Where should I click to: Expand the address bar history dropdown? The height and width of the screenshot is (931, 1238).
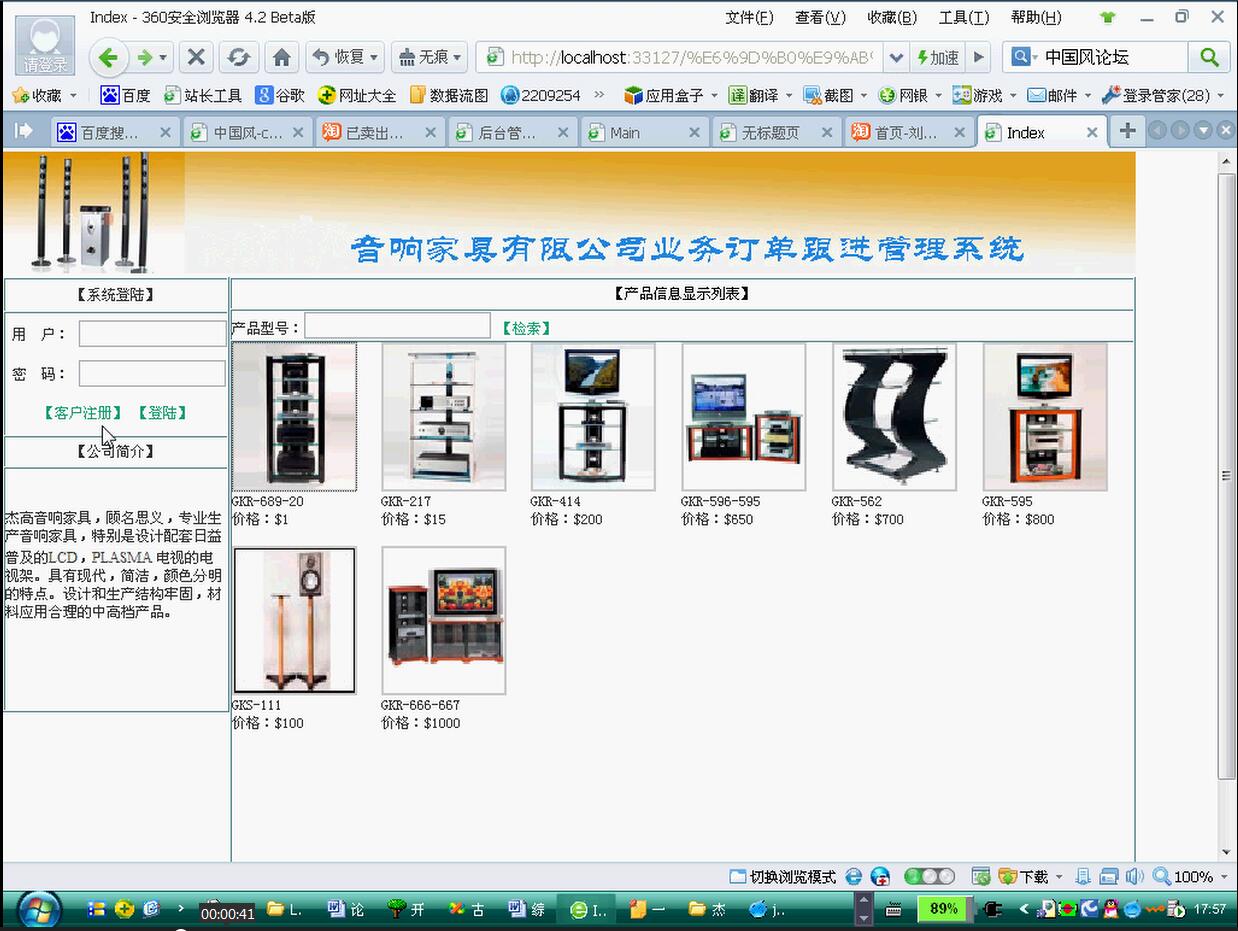895,57
